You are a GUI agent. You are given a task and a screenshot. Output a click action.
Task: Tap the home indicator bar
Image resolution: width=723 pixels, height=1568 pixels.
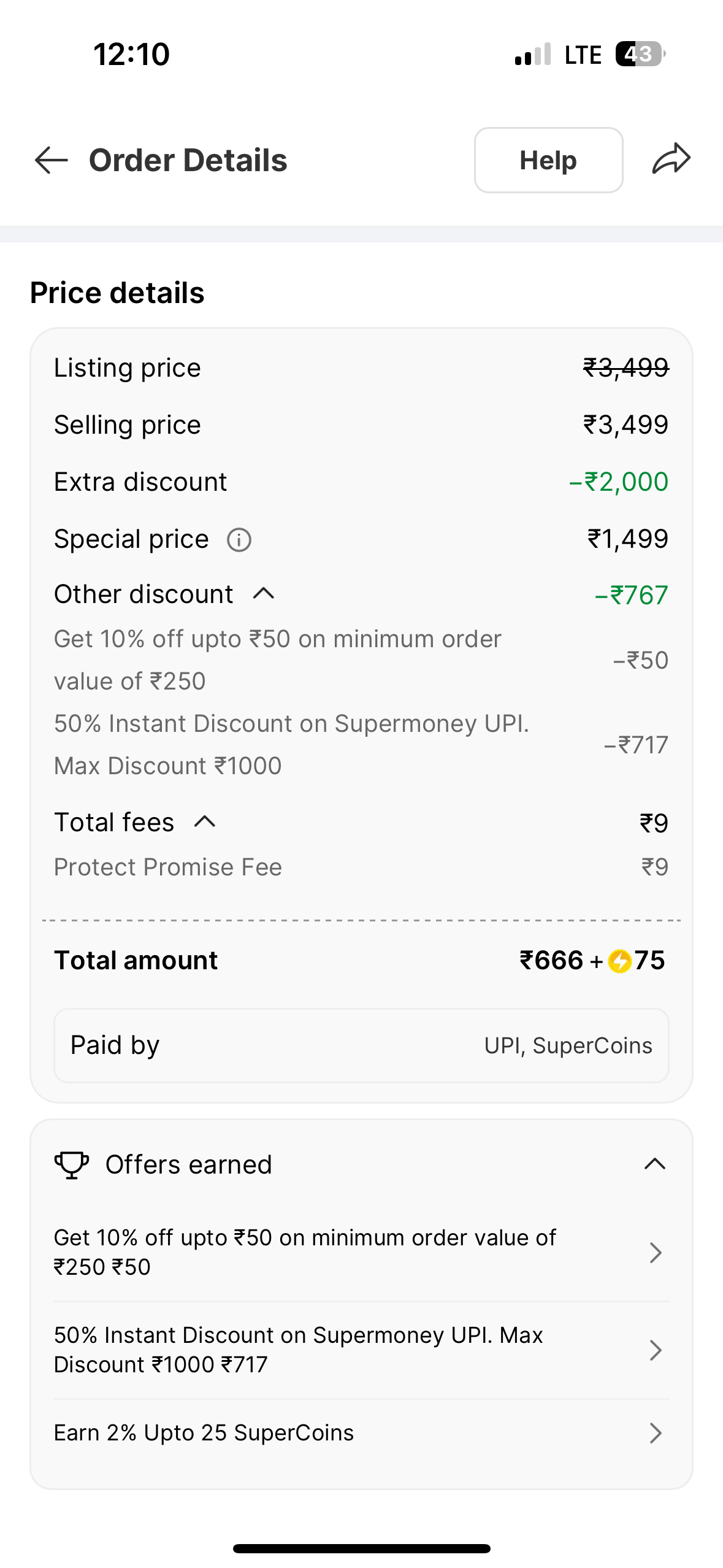pos(361,1548)
